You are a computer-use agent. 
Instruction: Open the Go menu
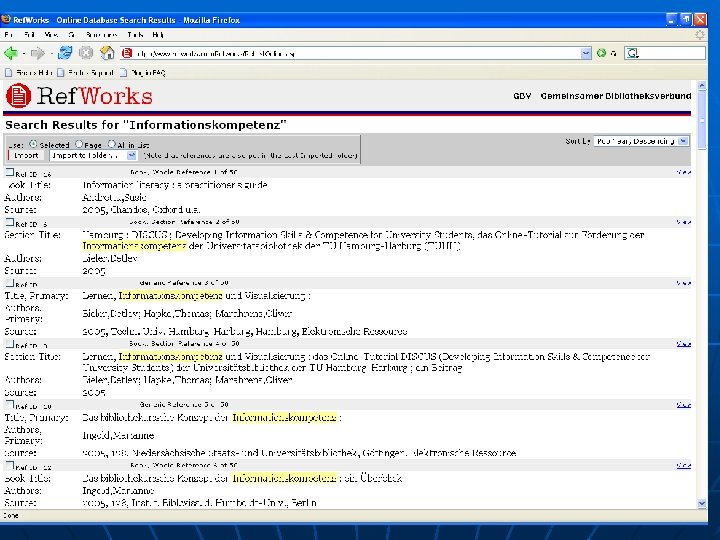point(72,34)
